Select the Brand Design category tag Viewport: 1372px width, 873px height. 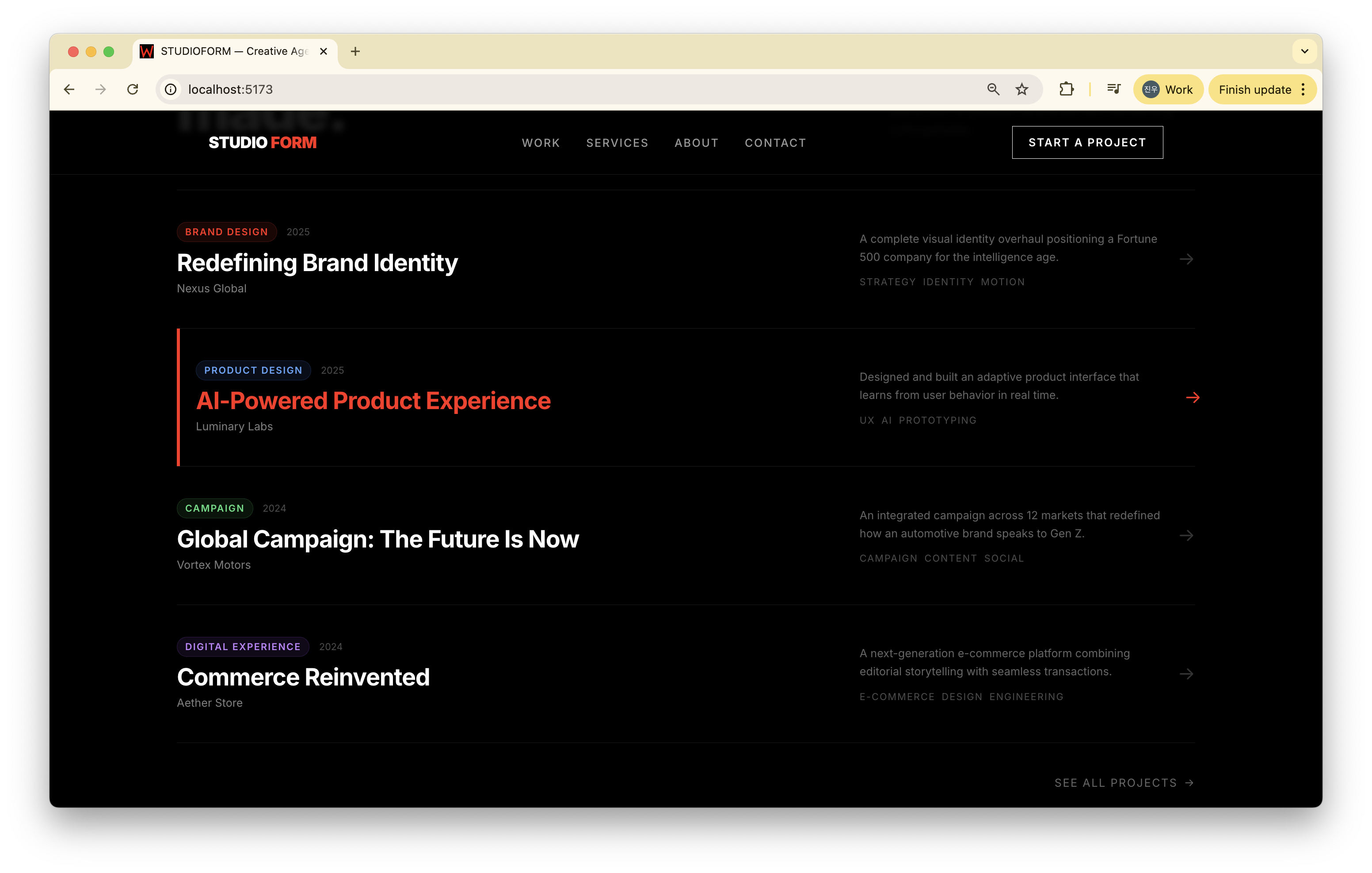(226, 232)
